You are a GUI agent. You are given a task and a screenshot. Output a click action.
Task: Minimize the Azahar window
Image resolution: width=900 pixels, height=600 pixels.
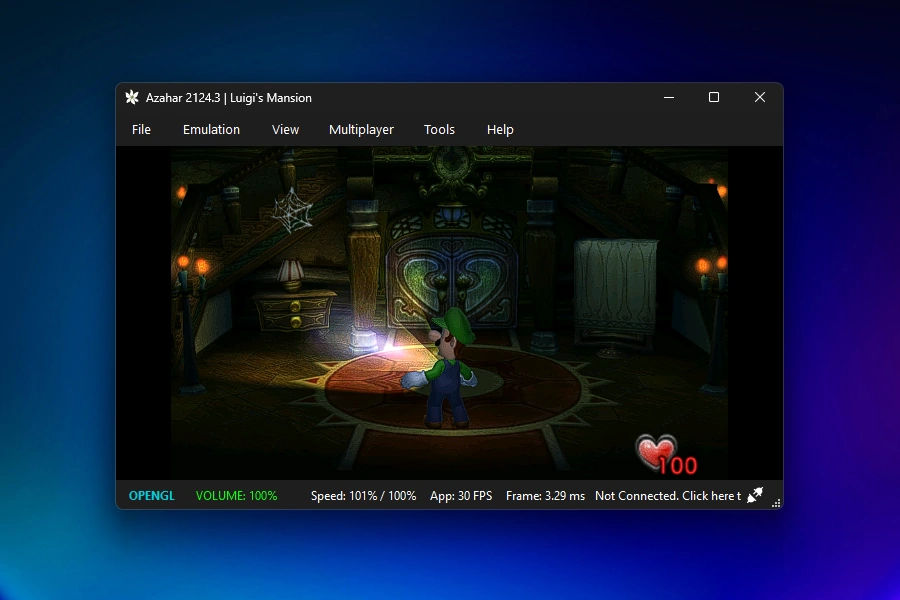[668, 98]
